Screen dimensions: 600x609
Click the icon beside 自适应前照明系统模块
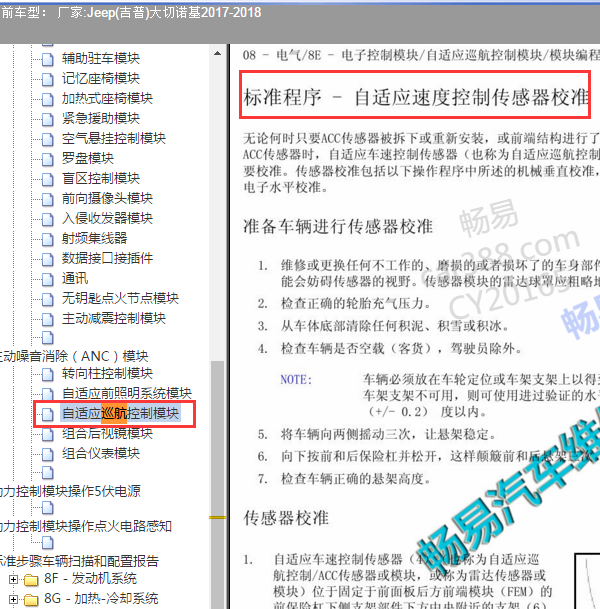pos(48,394)
